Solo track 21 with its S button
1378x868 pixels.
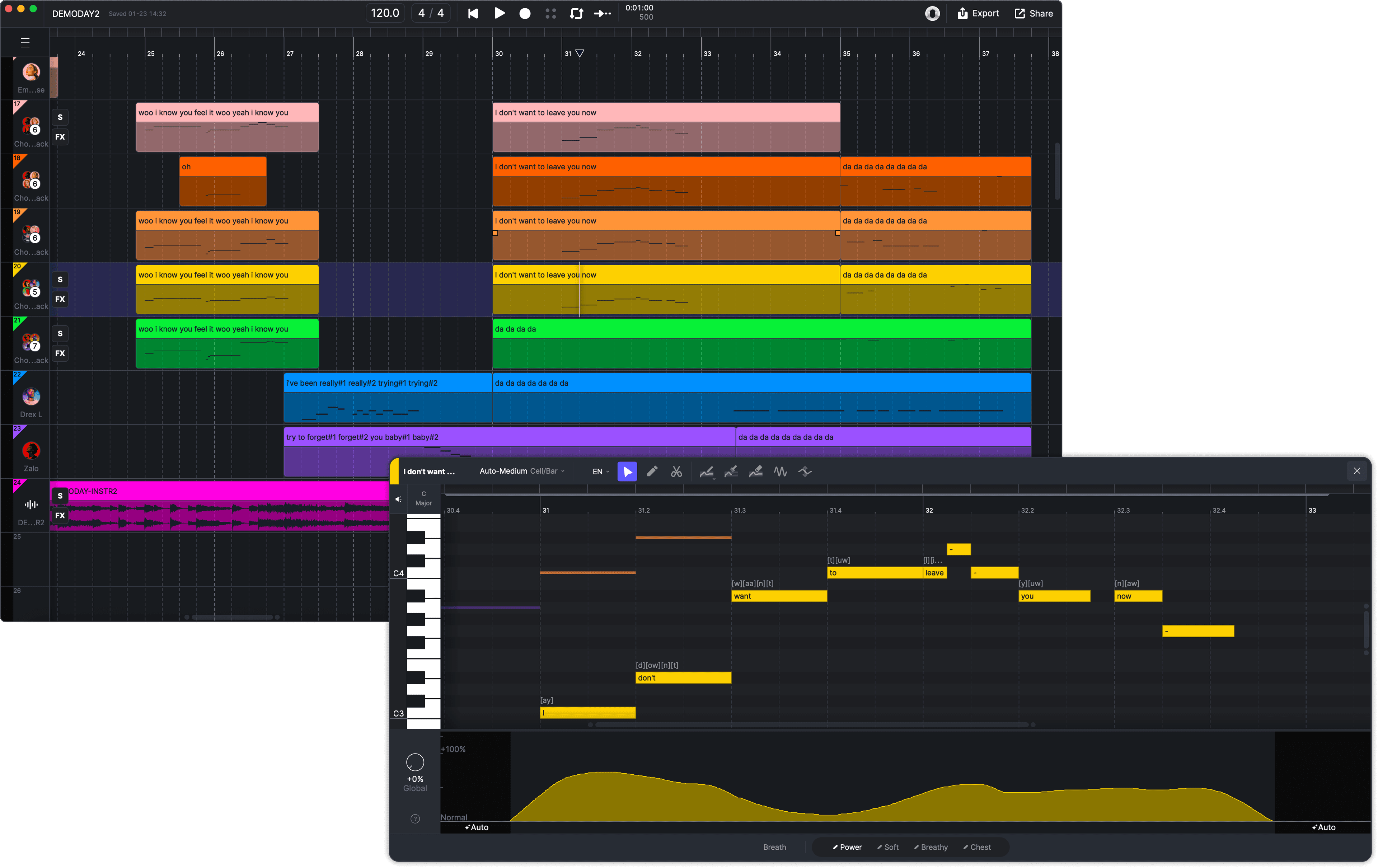click(x=60, y=334)
